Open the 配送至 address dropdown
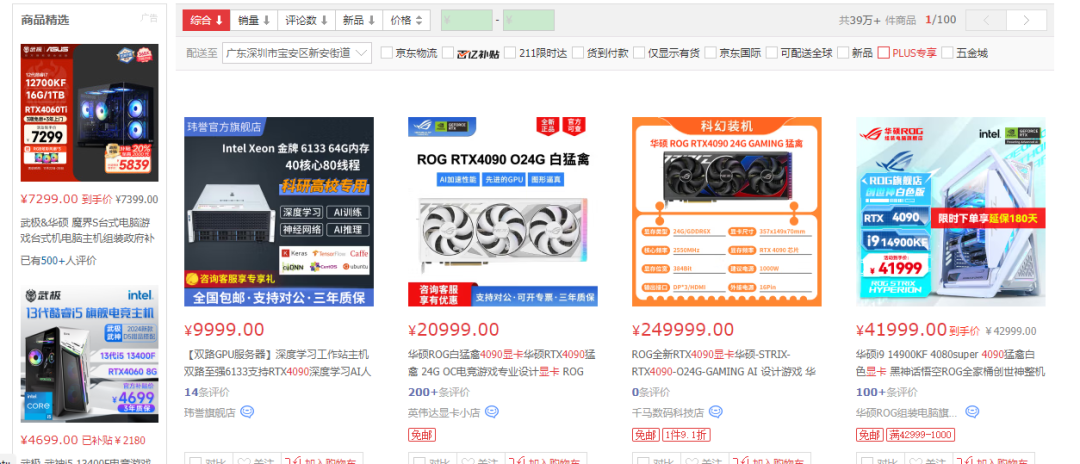This screenshot has width=1080, height=464. point(297,53)
